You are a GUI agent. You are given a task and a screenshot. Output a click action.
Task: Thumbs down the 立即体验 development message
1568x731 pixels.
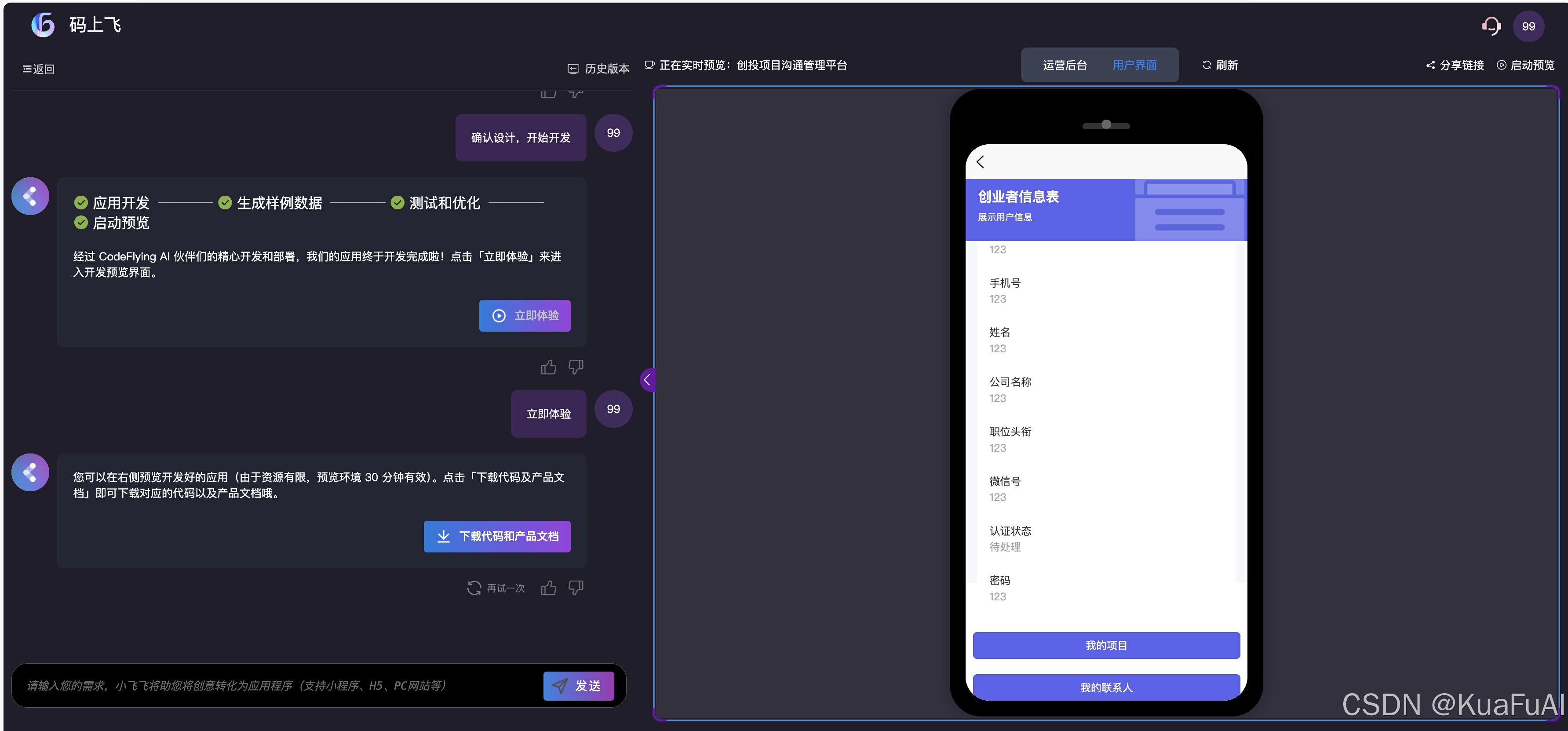575,367
